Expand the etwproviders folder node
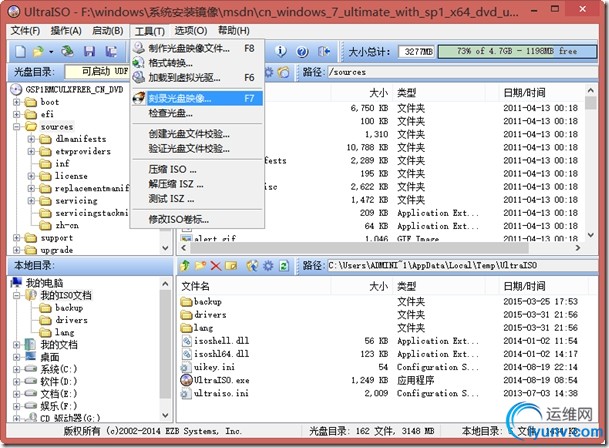 (x=31, y=151)
